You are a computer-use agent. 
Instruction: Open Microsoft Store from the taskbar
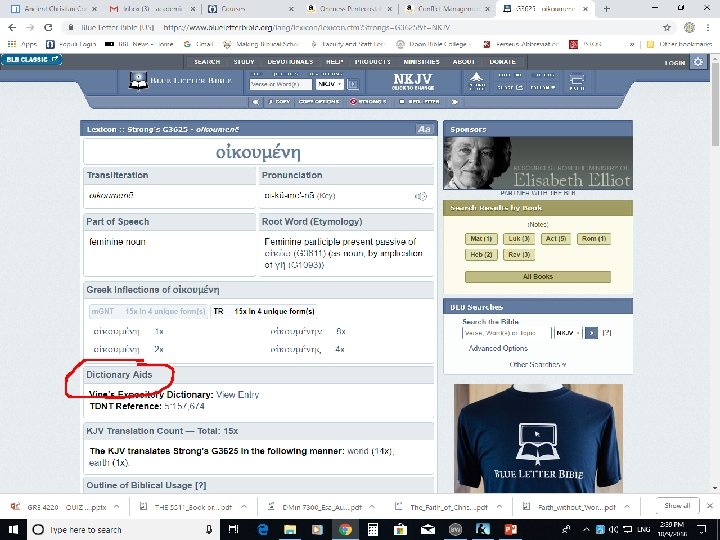[x=400, y=529]
